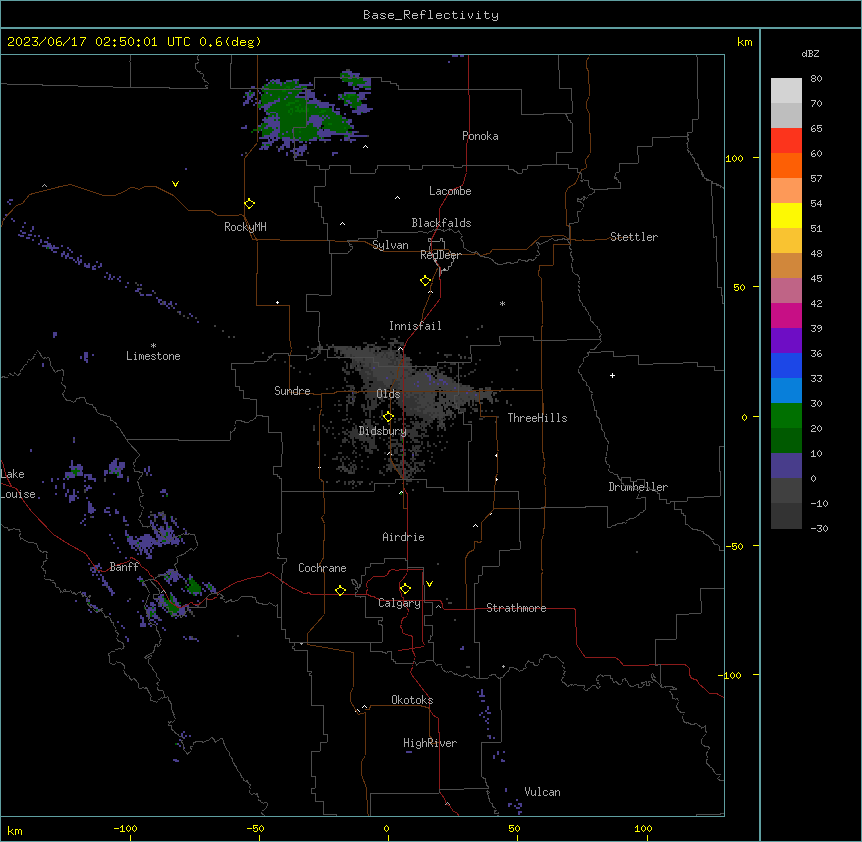Viewport: 862px width, 842px height.
Task: Select the yellow V marker northwest of RockyMH
Action: click(175, 184)
